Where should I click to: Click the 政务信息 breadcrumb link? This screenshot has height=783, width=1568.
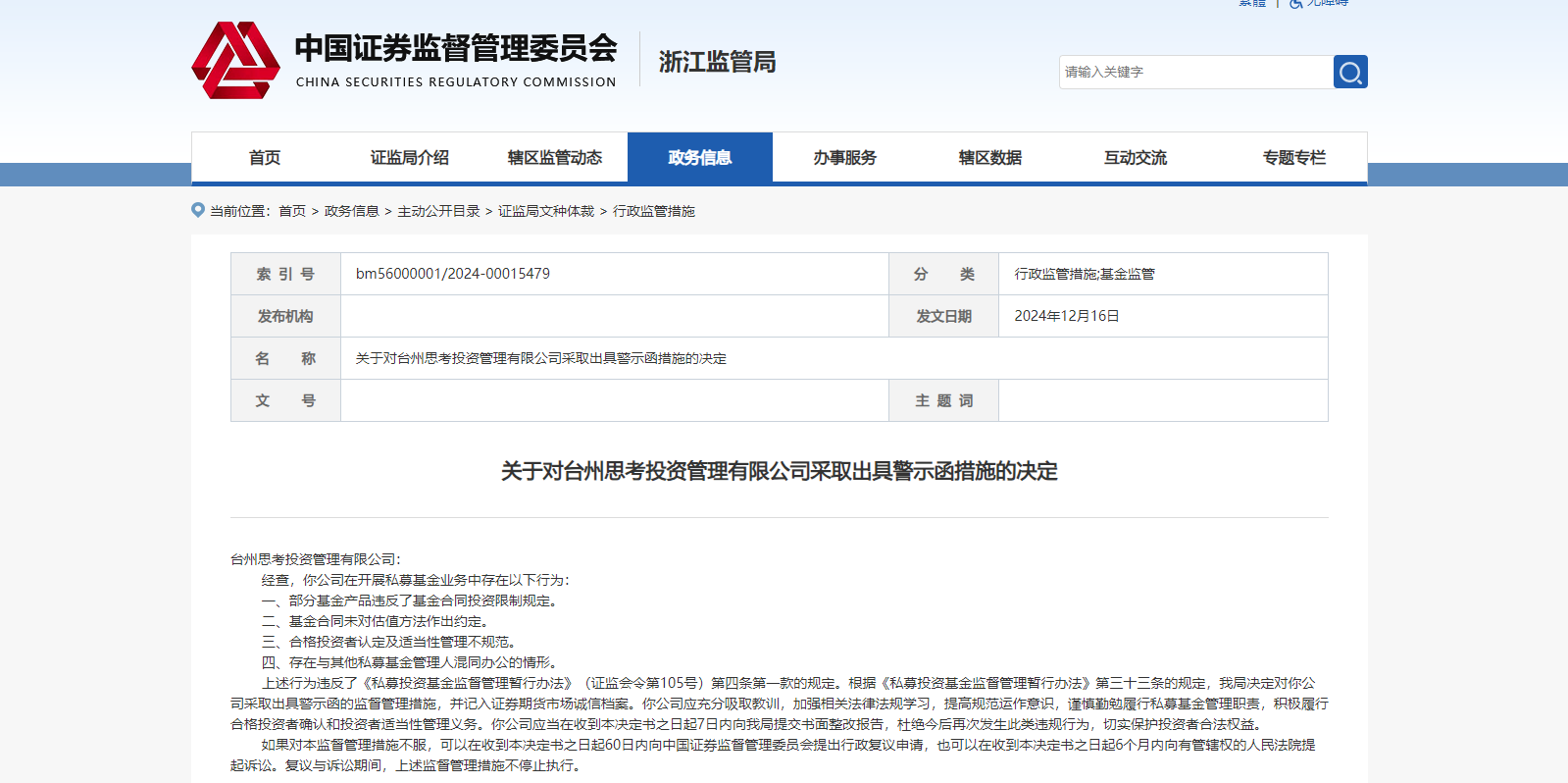pos(351,211)
